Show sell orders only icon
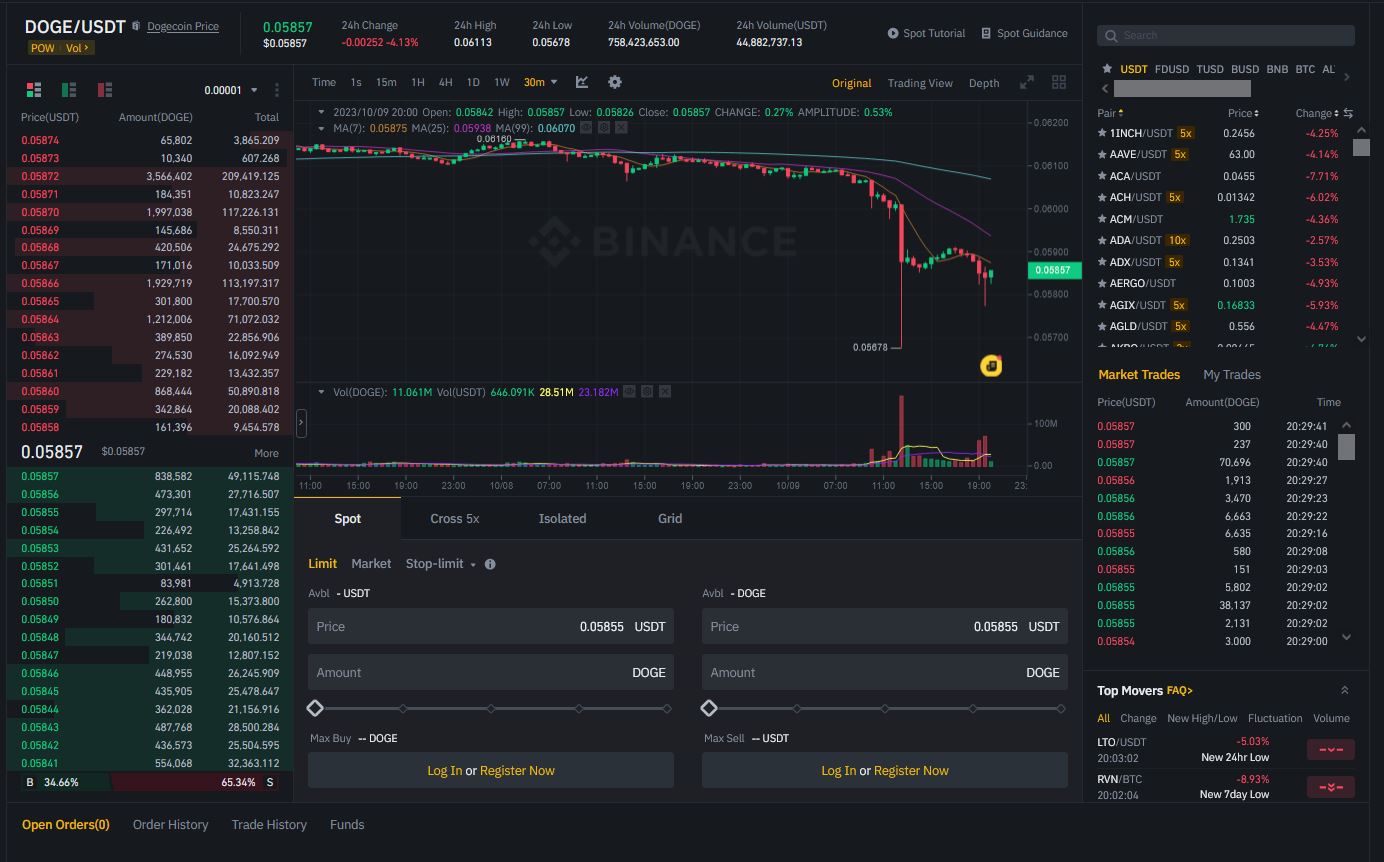 pos(105,90)
